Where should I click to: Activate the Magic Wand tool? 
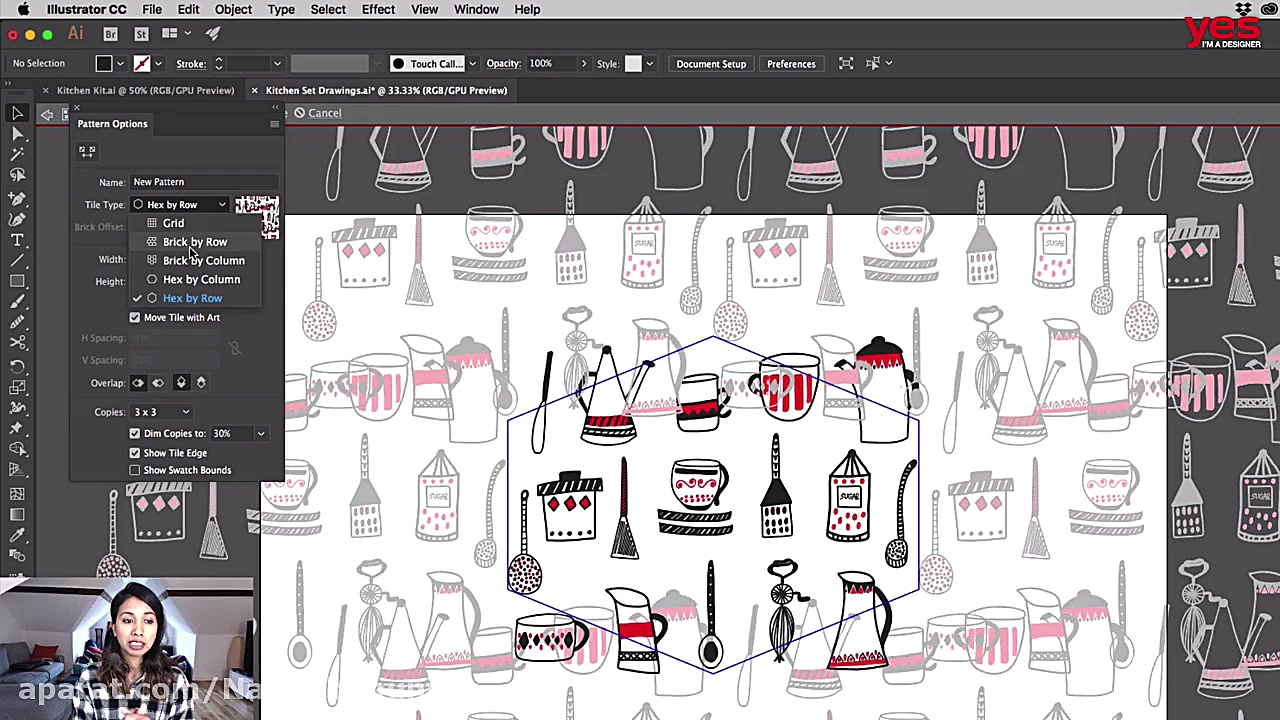tap(17, 155)
